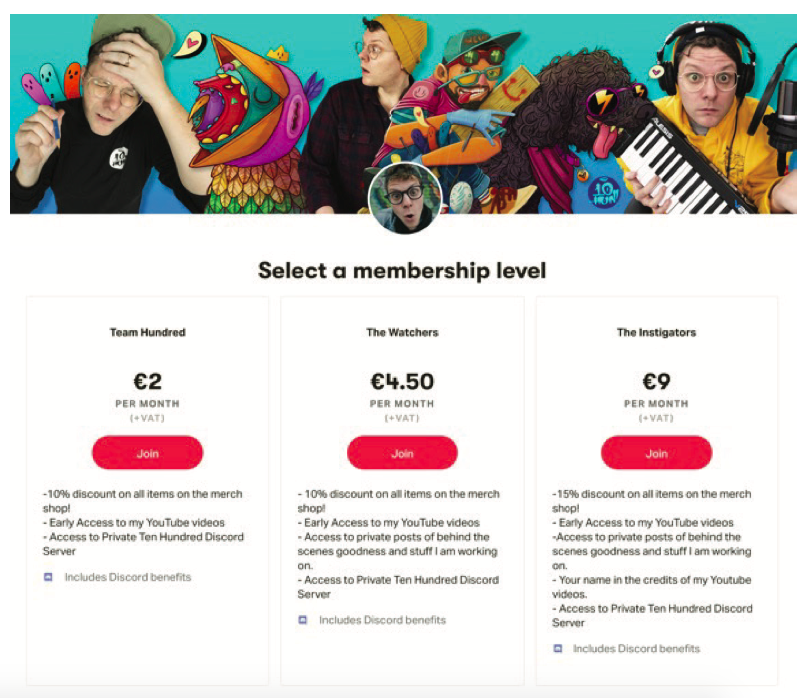Click The Instigators benefits description text

coord(652,558)
